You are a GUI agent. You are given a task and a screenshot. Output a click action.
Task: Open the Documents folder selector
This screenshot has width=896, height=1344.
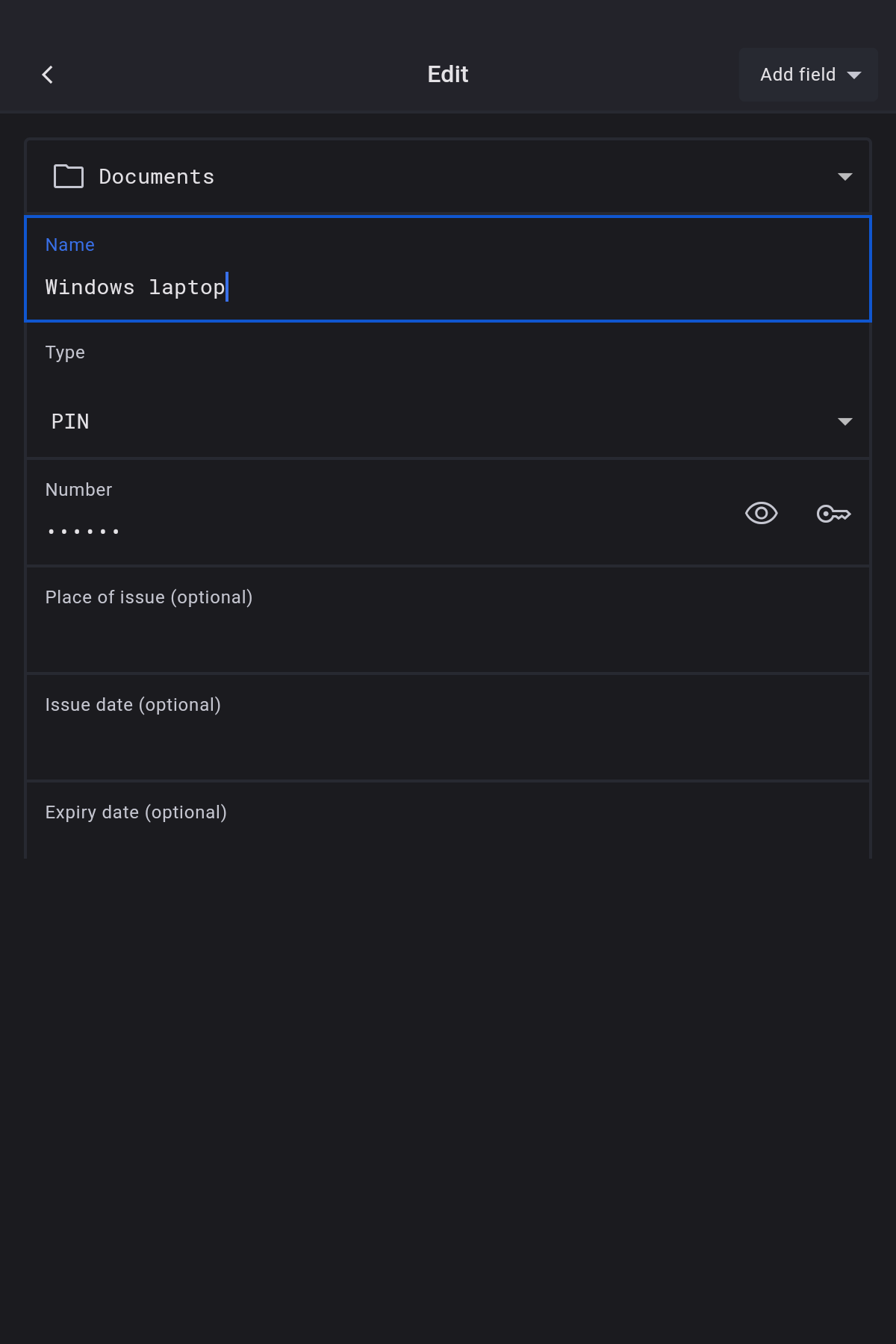[448, 176]
